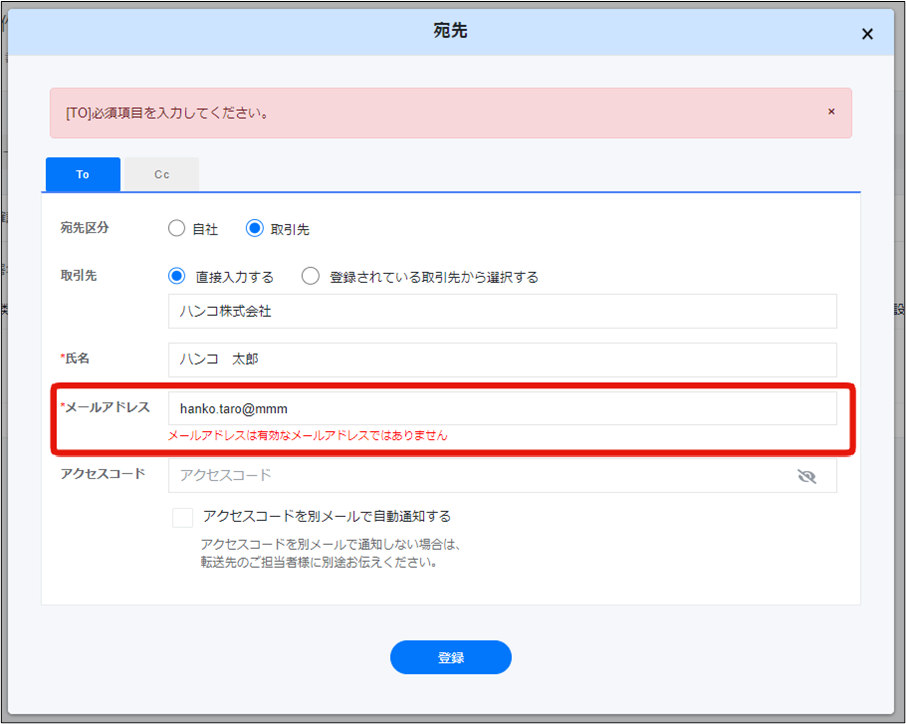The width and height of the screenshot is (906, 724).
Task: Toggle access code visibility eye icon
Action: [807, 476]
